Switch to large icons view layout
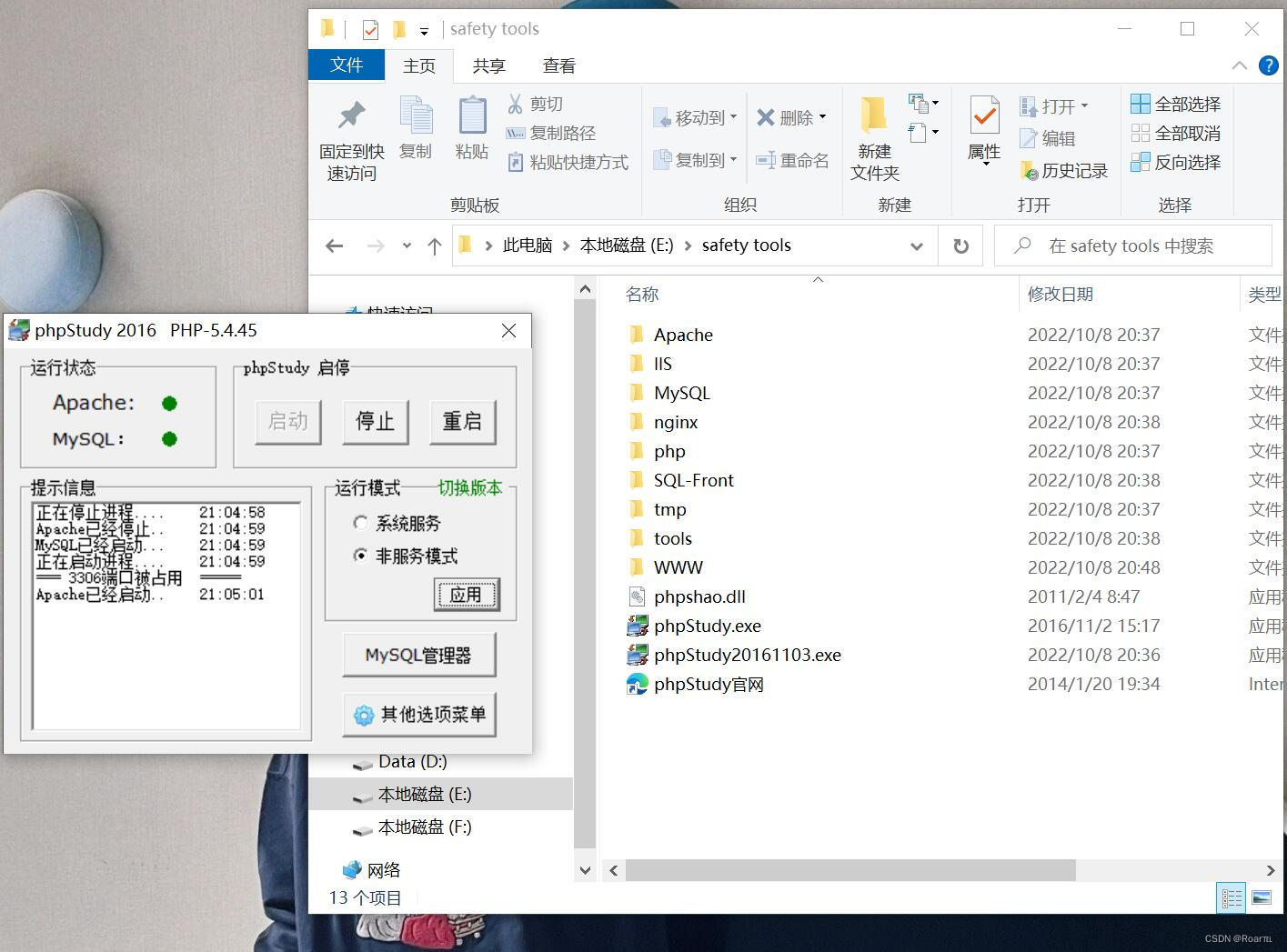Viewport: 1287px width, 952px height. click(1262, 898)
